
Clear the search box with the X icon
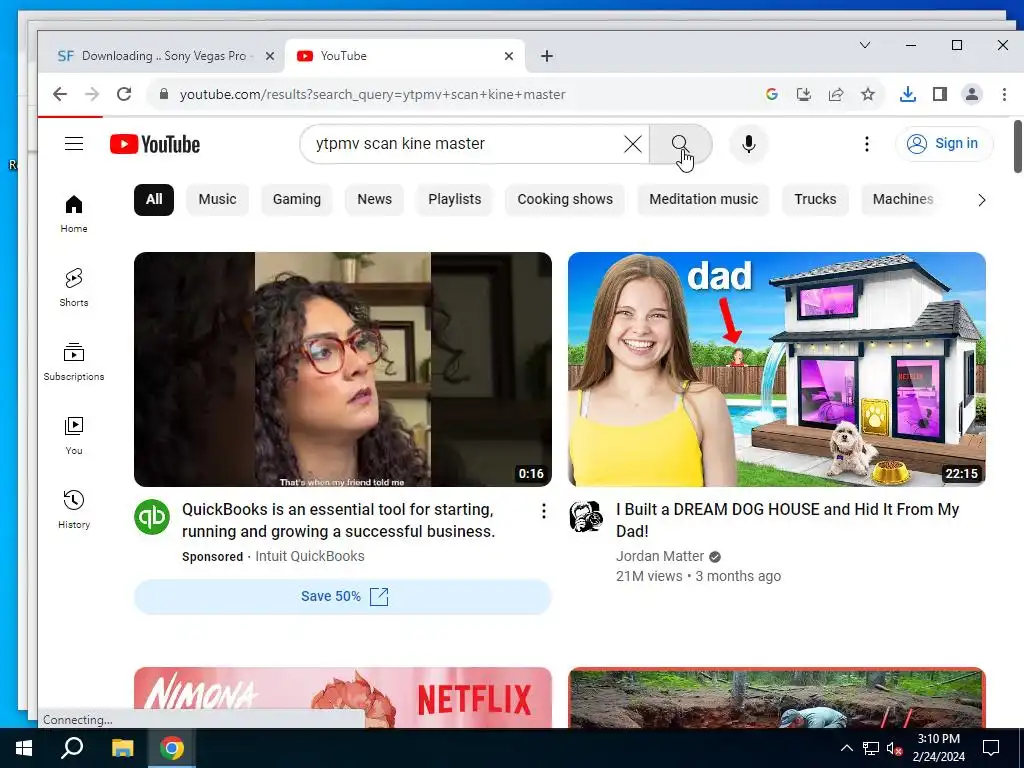[632, 144]
